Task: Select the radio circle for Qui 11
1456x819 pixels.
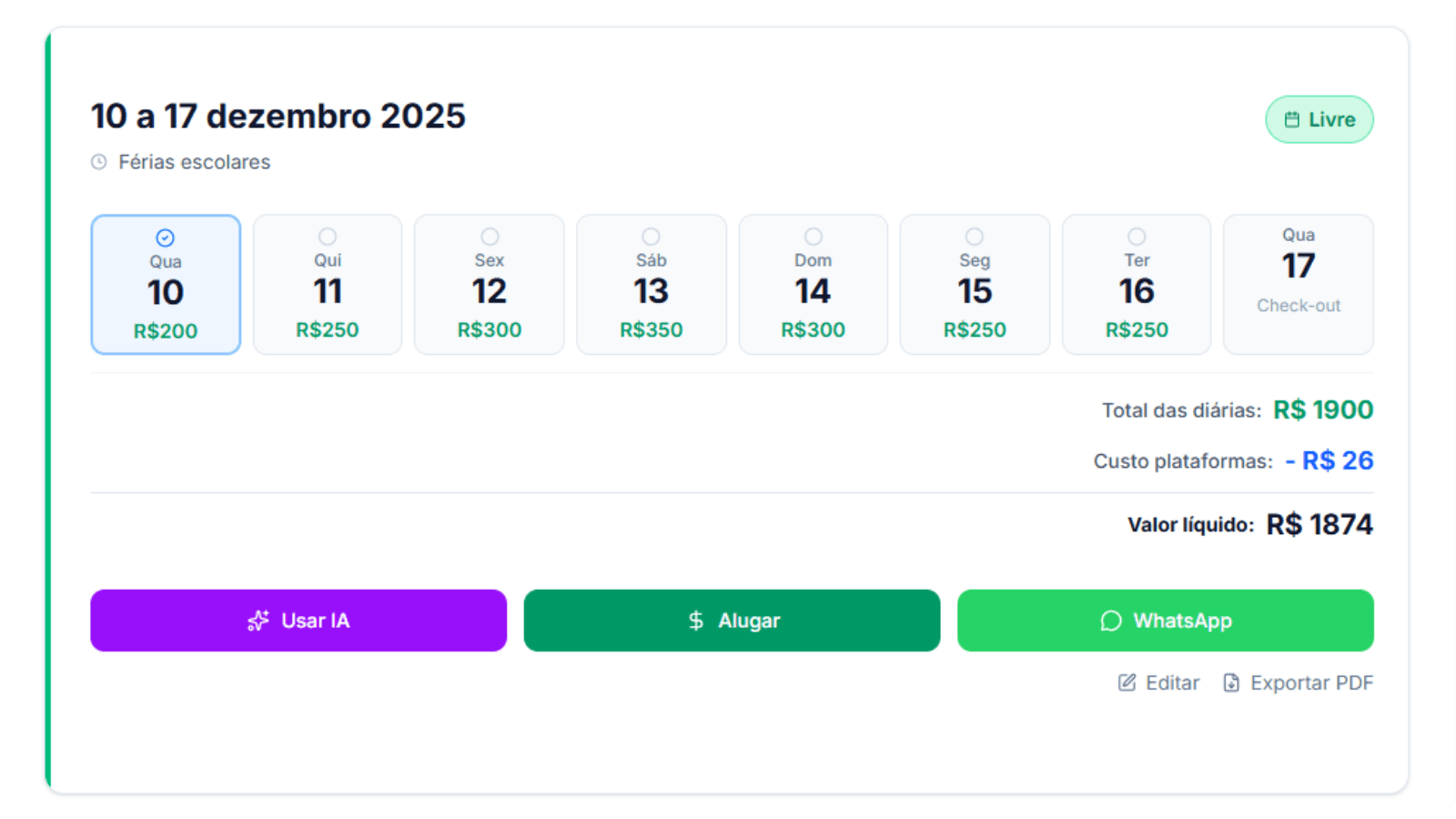Action: coord(328,237)
